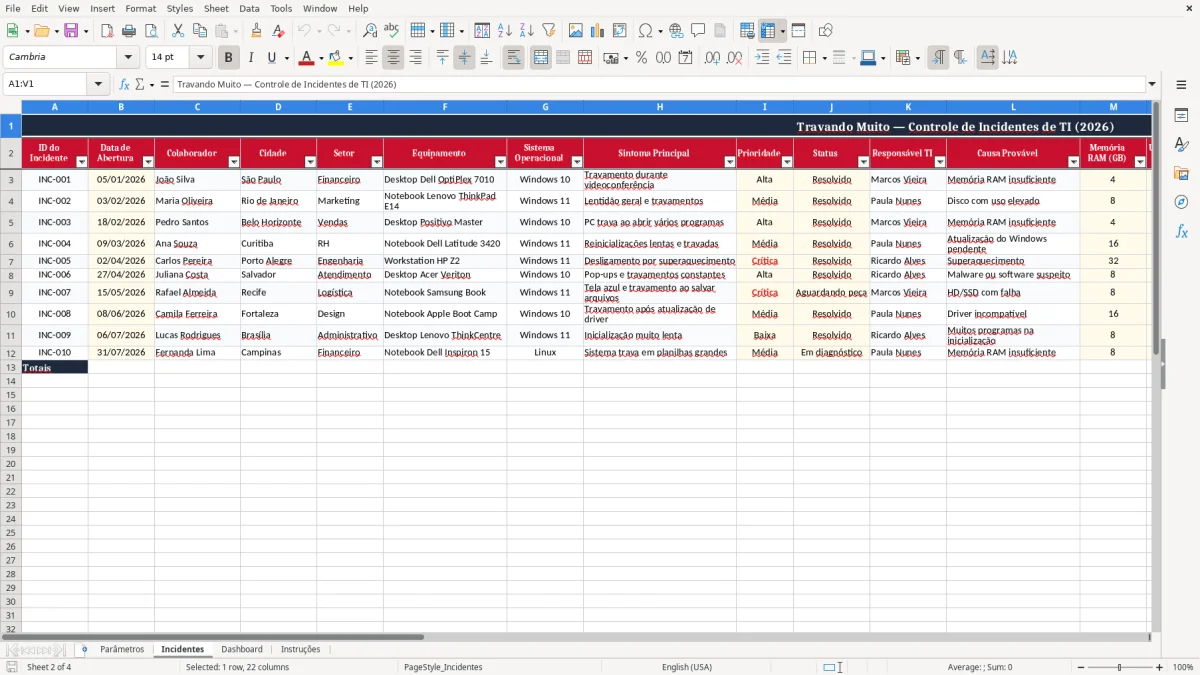Expand the formula bar
The width and height of the screenshot is (1200, 675).
(1152, 84)
